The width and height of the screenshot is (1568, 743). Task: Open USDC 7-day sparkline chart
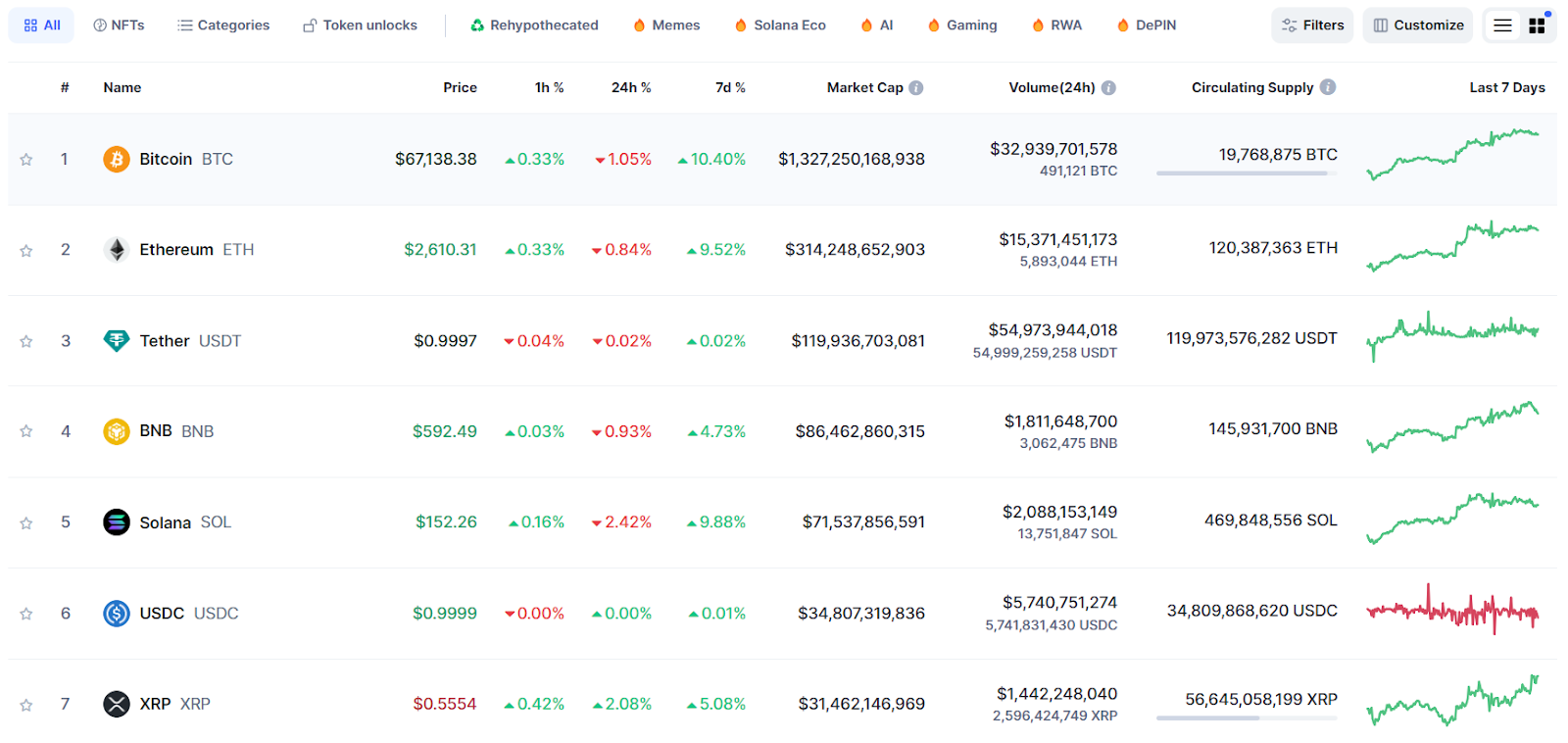coord(1452,610)
